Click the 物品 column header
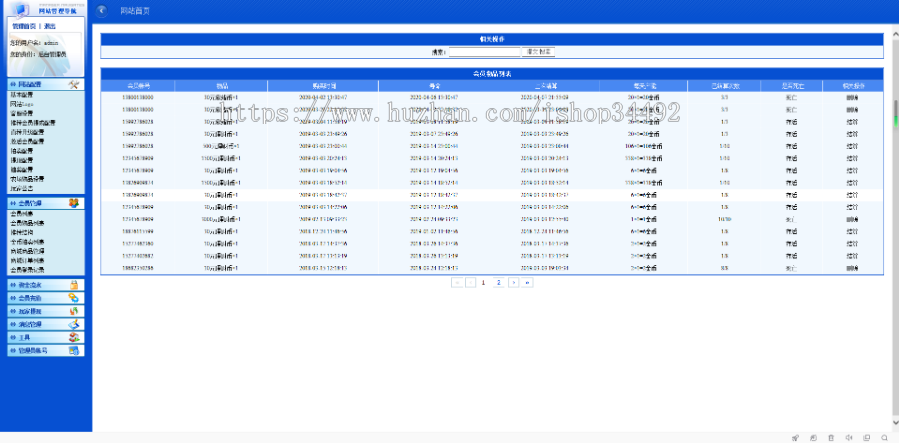900x443 pixels. click(221, 86)
